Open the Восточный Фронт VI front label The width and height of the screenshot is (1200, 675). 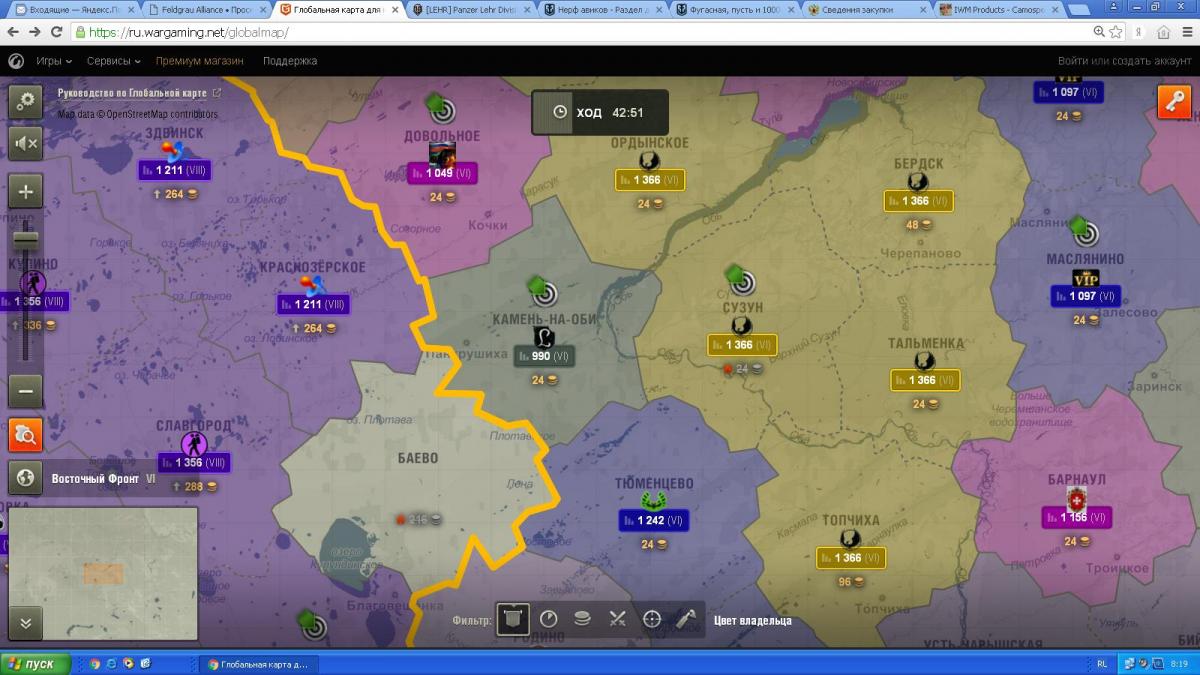(104, 478)
